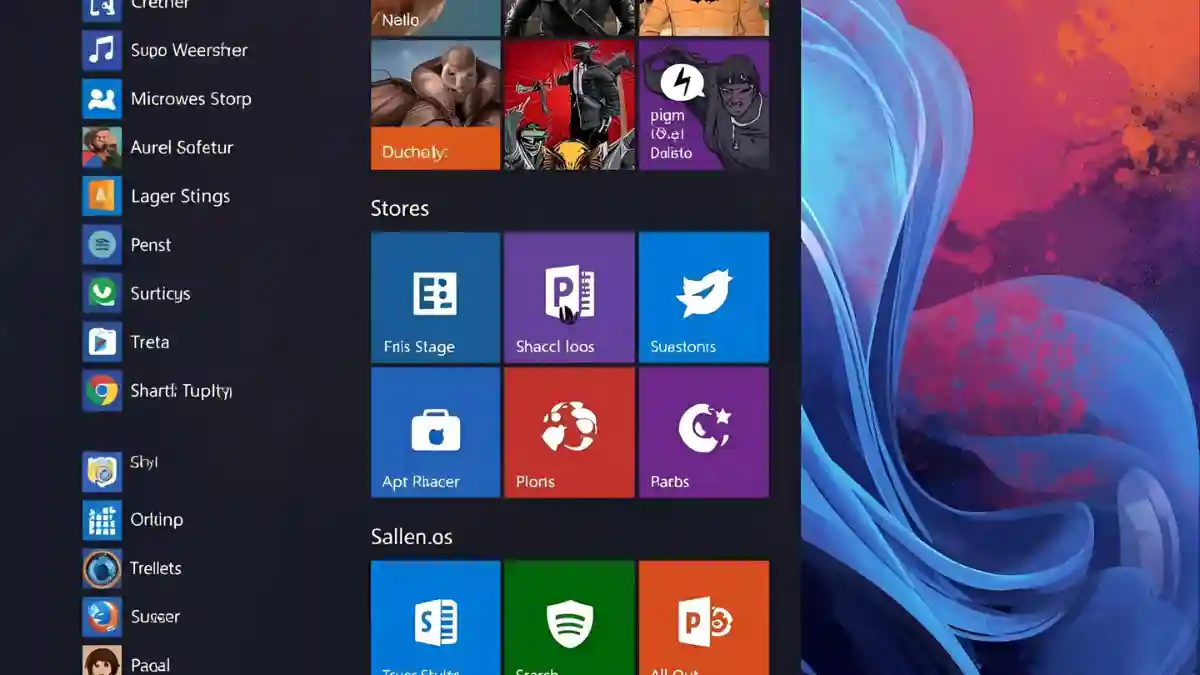Image resolution: width=1200 pixels, height=675 pixels.
Task: Select the Orlinp calendar-style icon
Action: pos(150,519)
